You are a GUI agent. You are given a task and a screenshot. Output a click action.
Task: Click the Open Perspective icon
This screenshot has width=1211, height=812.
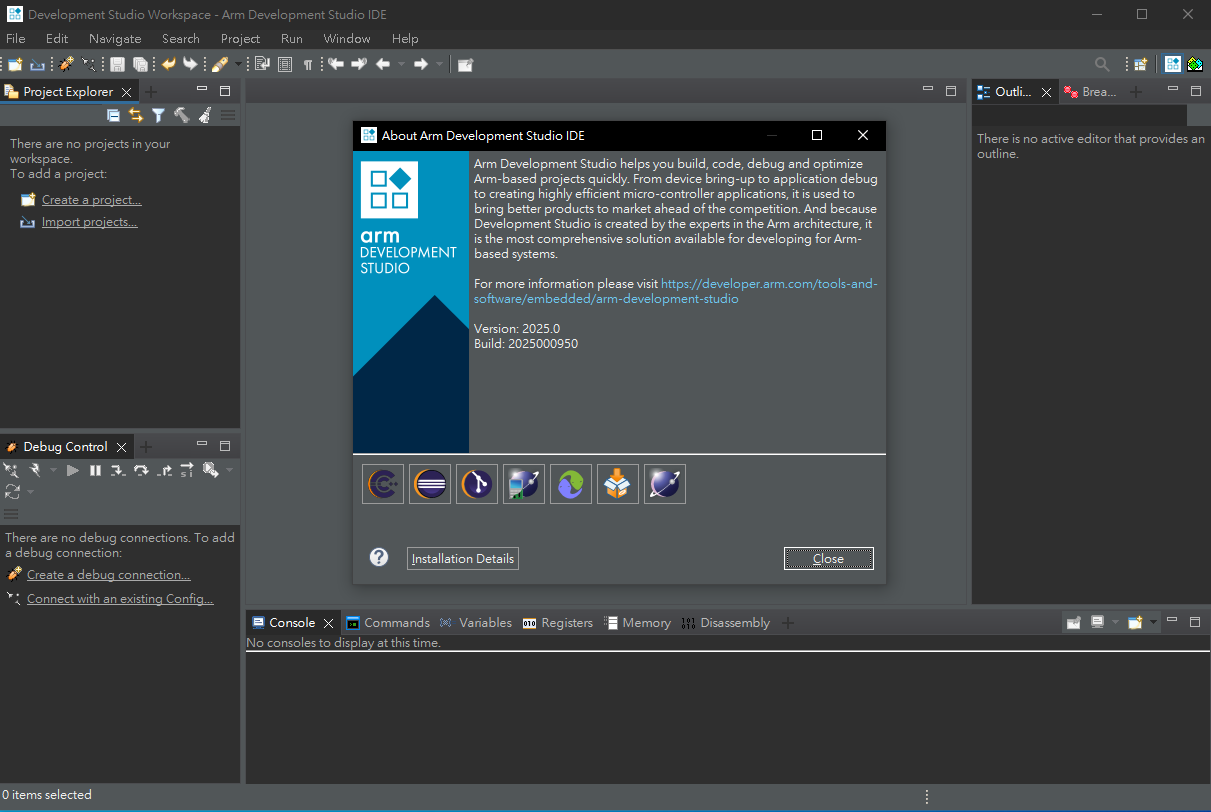pyautogui.click(x=1139, y=64)
